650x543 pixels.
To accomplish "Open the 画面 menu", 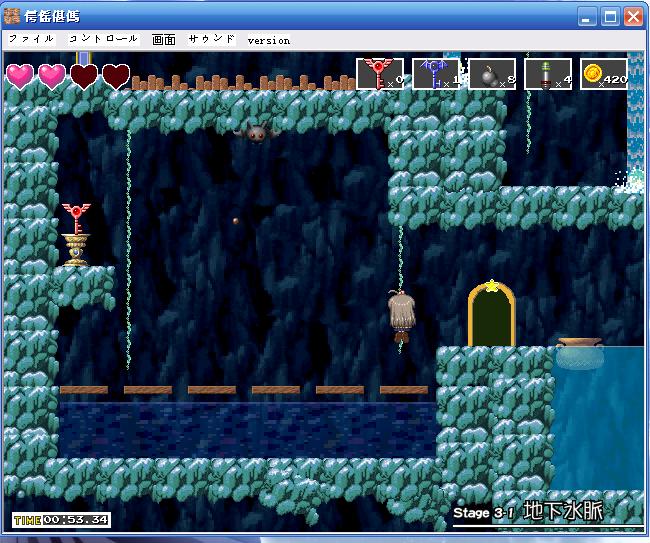I will pyautogui.click(x=164, y=40).
